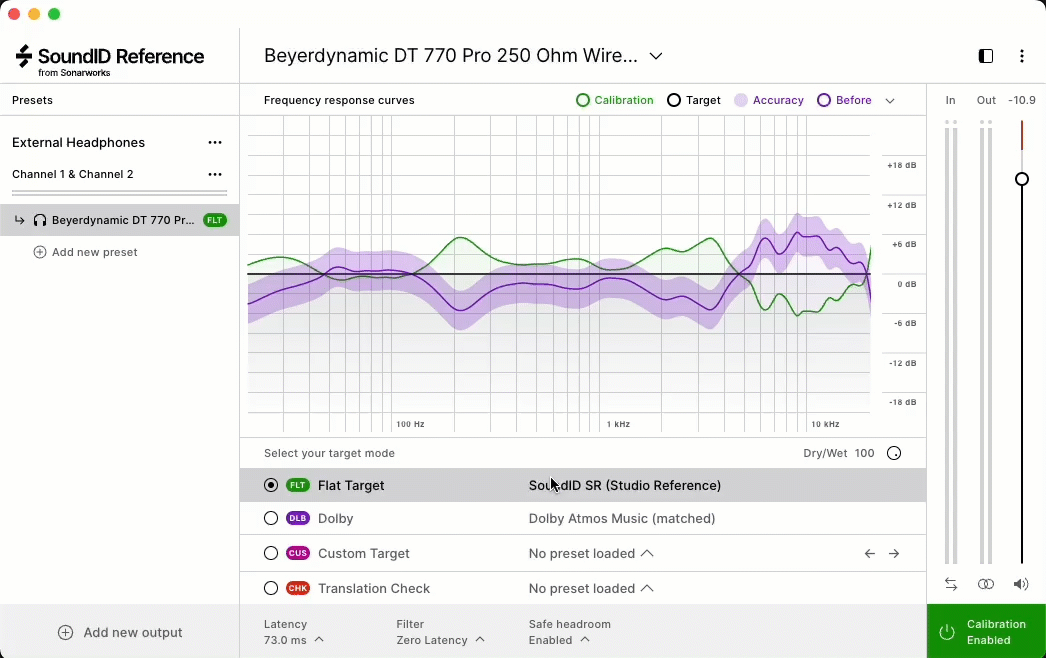The image size is (1046, 658).
Task: Click the plus icon for new output
Action: pyautogui.click(x=65, y=633)
